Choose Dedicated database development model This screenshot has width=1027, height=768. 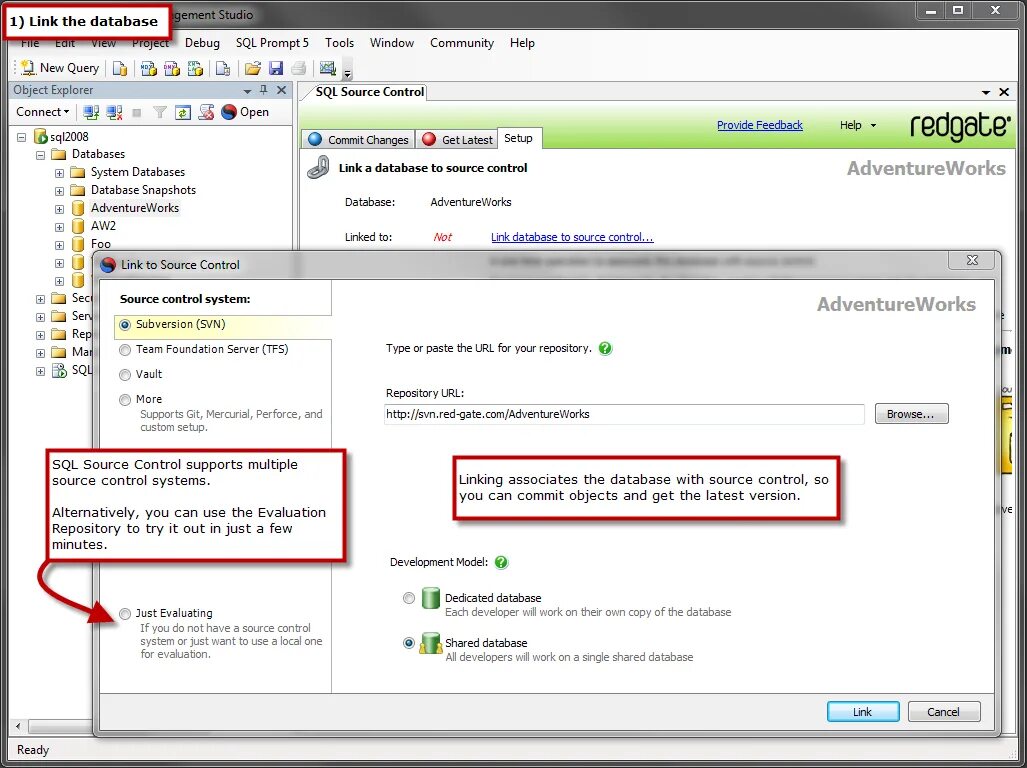pyautogui.click(x=409, y=598)
